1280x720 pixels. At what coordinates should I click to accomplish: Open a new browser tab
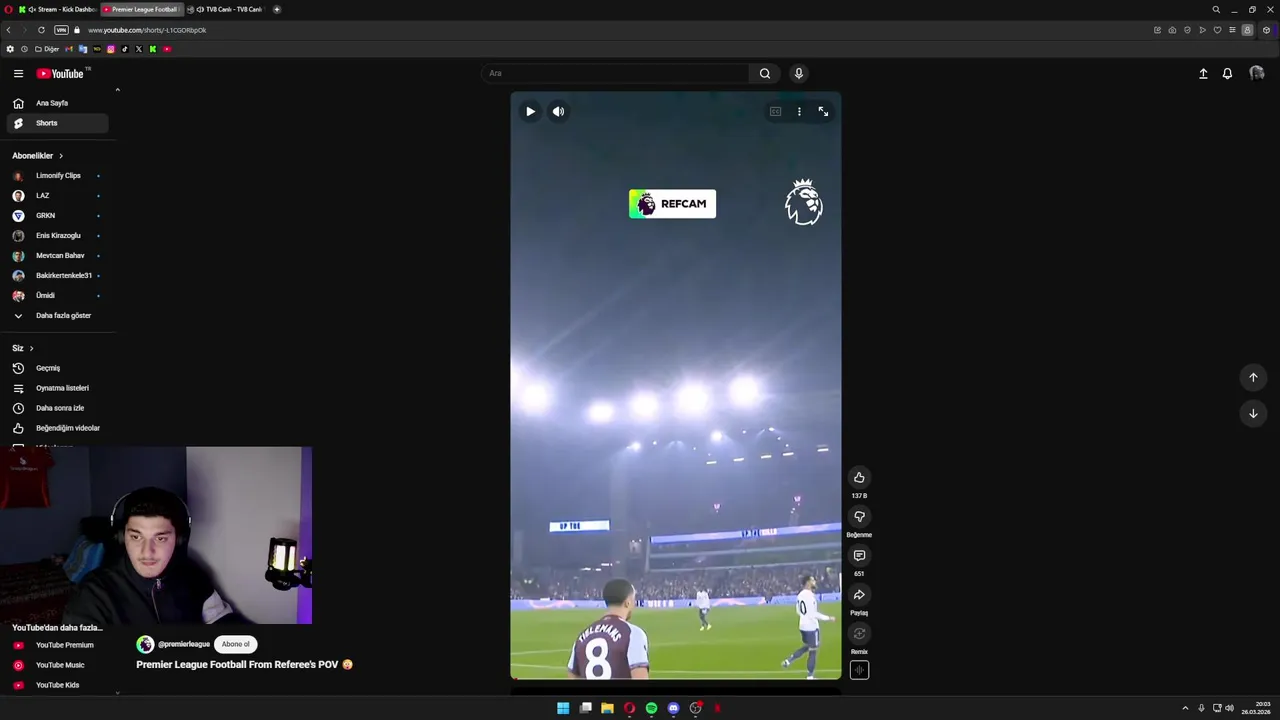(x=277, y=9)
